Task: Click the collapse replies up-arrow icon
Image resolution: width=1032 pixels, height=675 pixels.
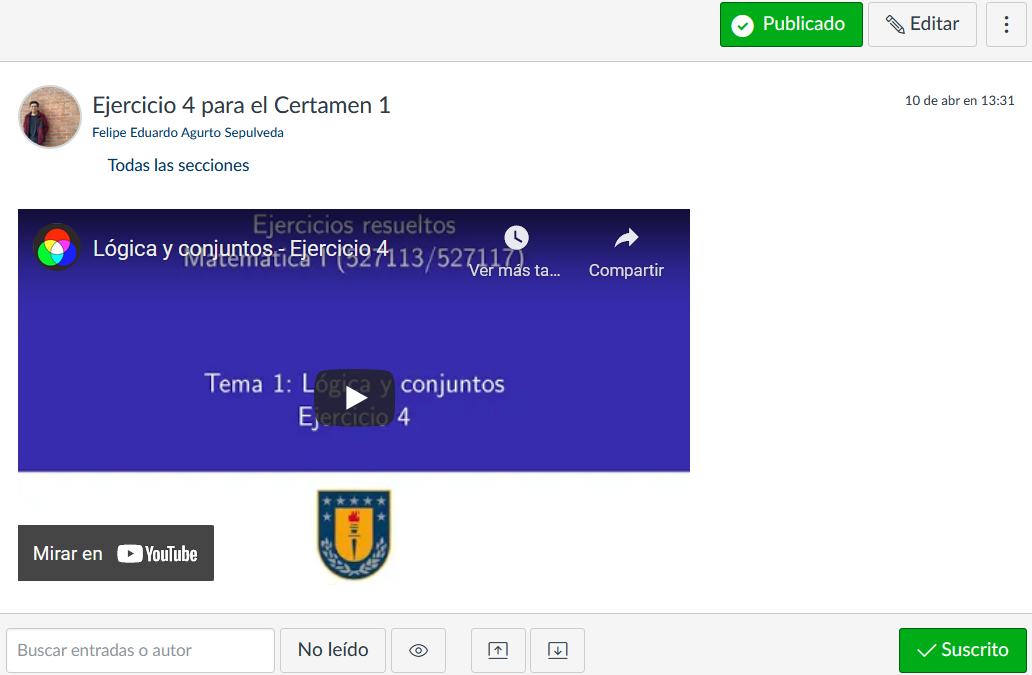Action: coord(498,650)
